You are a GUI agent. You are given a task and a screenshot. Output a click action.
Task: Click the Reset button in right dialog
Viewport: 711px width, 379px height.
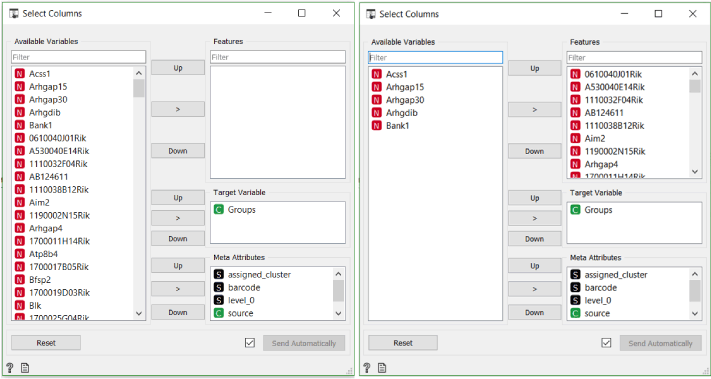pos(403,343)
